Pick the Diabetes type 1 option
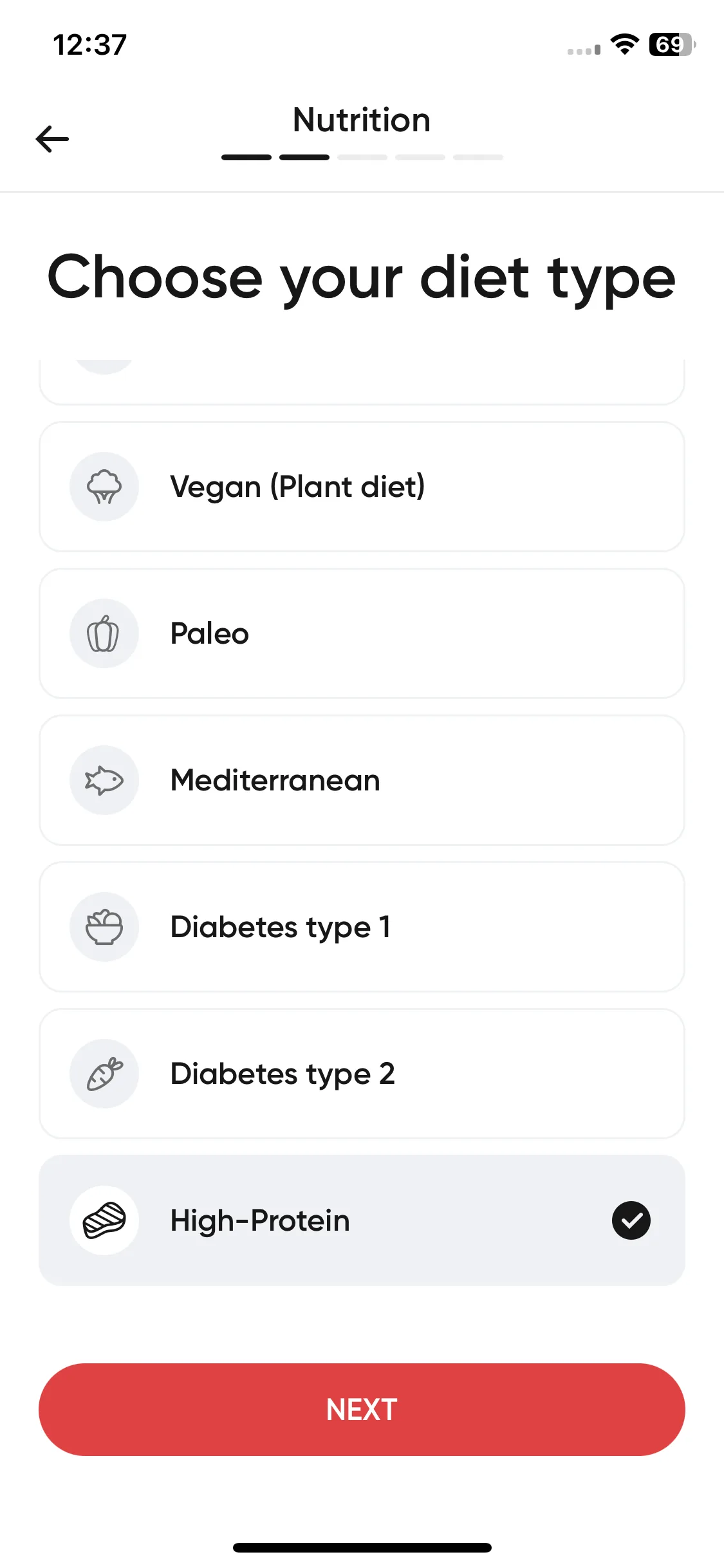724x1568 pixels. (362, 927)
